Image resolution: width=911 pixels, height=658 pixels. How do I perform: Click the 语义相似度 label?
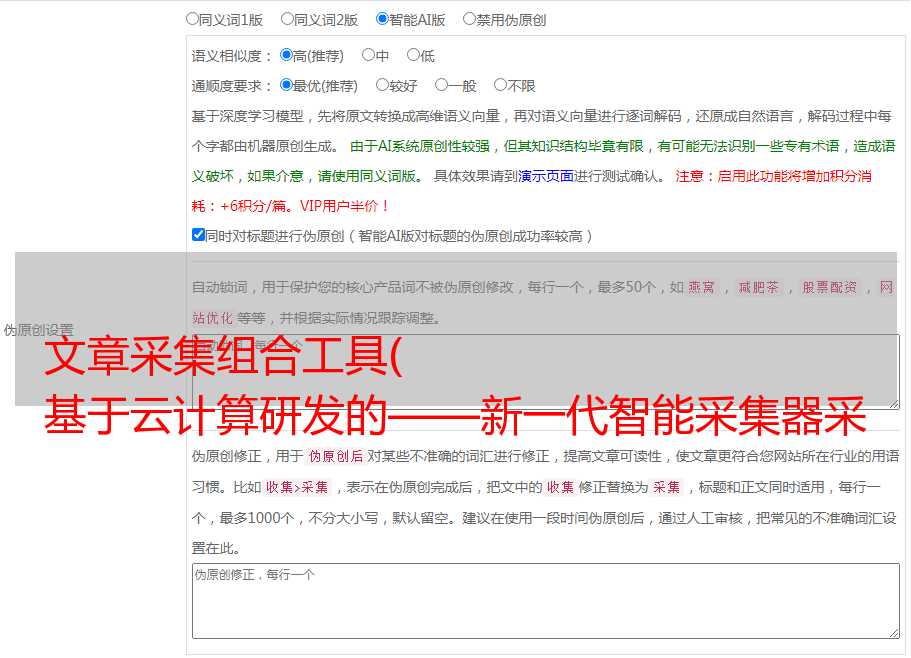point(232,56)
